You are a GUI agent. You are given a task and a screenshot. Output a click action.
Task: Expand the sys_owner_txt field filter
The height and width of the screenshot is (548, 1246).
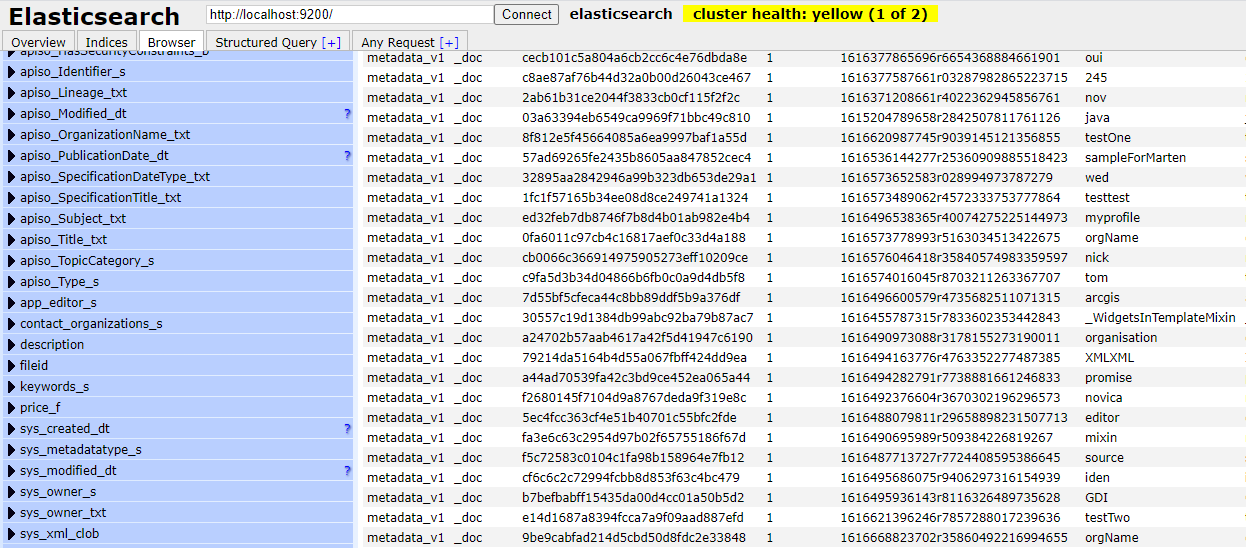[x=178, y=513]
